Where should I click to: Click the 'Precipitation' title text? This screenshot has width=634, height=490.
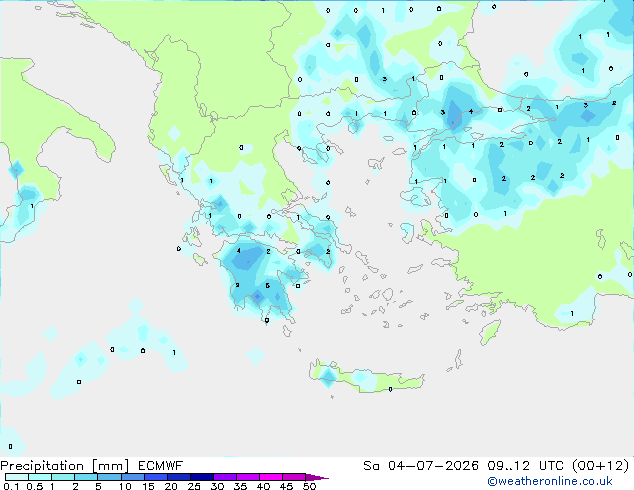coord(42,466)
